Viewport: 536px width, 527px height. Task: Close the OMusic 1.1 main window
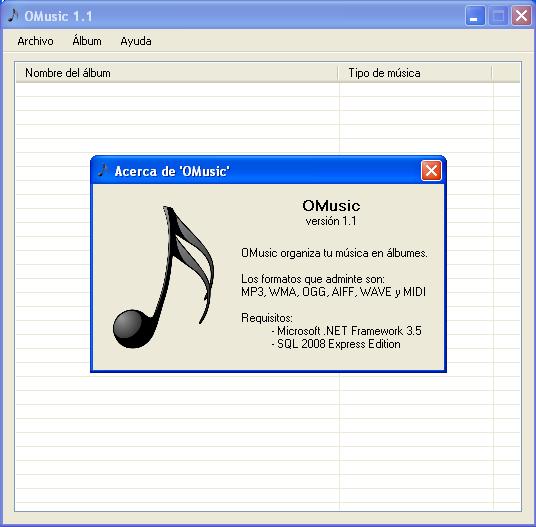pos(521,16)
